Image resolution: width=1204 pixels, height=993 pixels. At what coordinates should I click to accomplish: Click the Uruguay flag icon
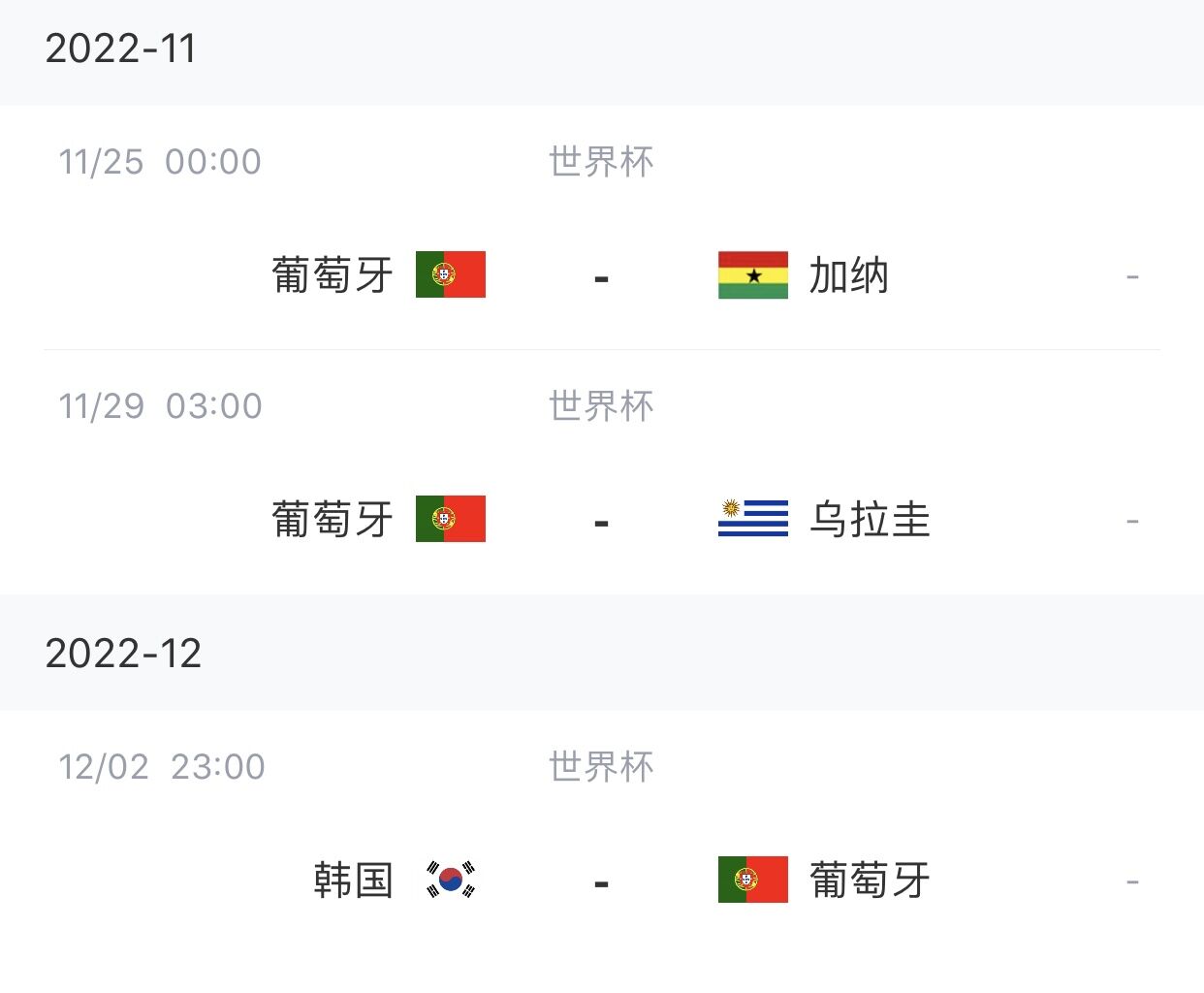tap(753, 519)
